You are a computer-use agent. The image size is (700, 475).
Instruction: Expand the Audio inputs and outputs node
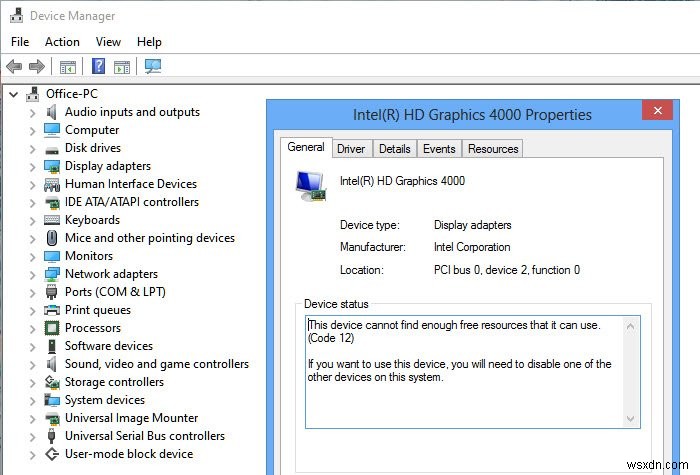point(32,113)
